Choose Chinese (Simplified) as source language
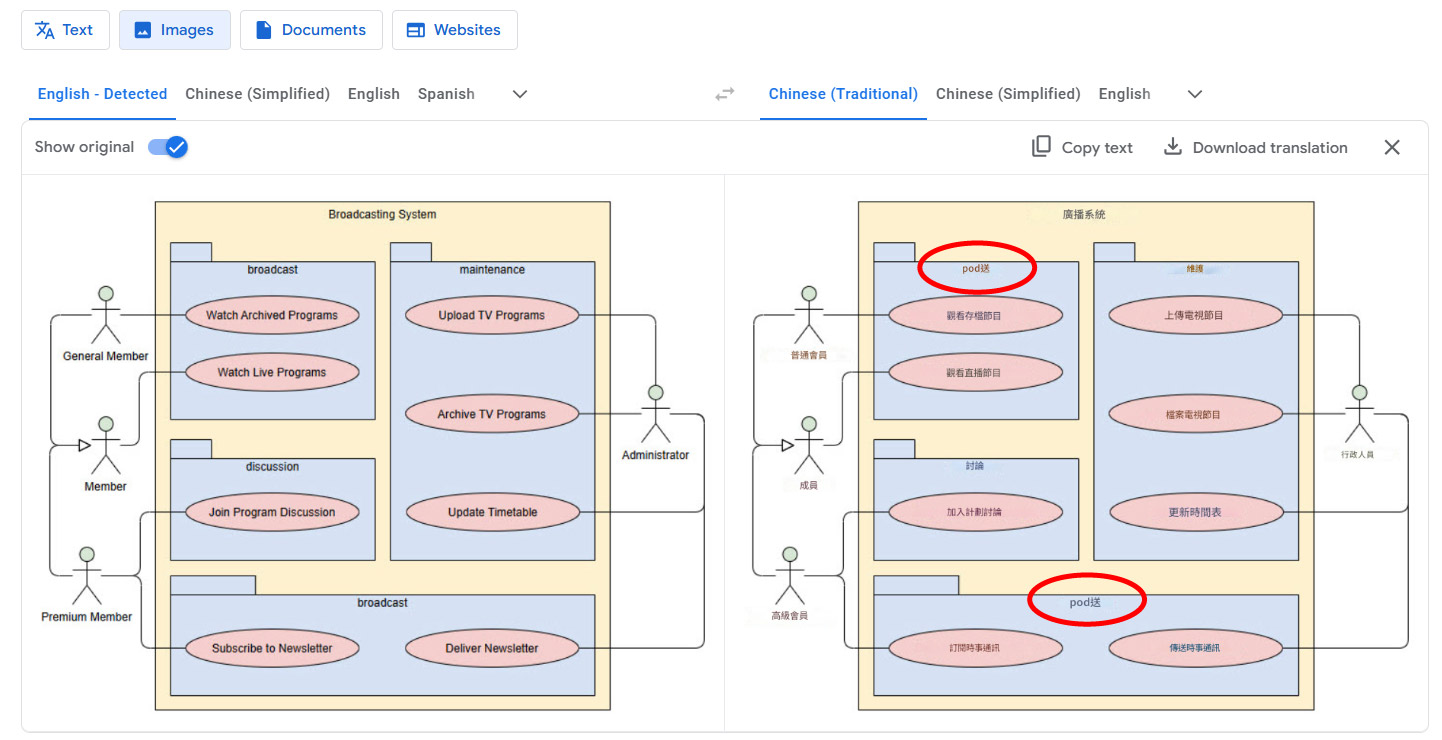 click(x=257, y=94)
